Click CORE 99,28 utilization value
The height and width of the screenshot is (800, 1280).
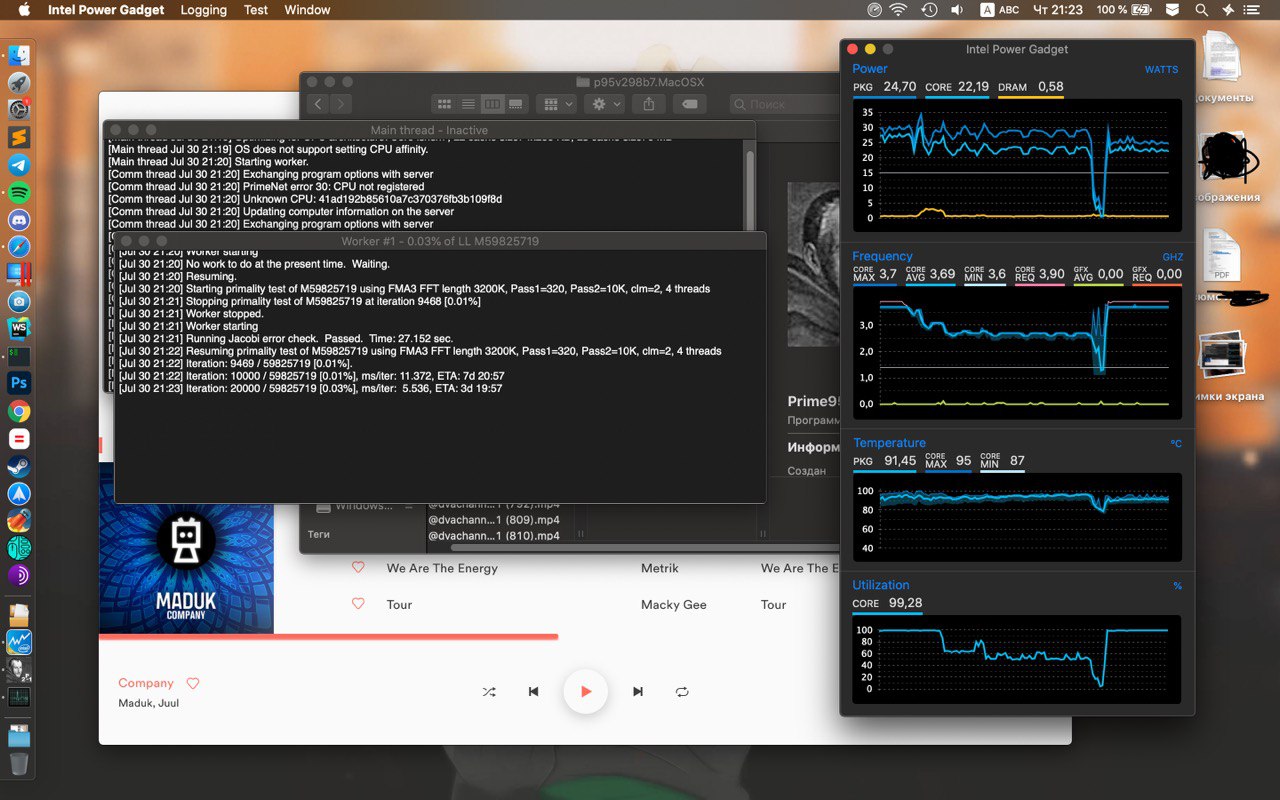pyautogui.click(x=887, y=603)
